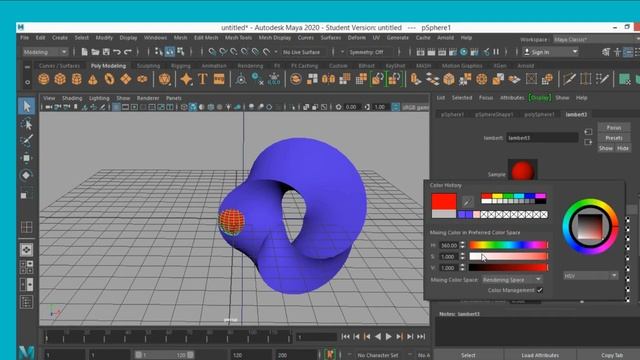Click the SVG shelf icon
This screenshot has height=360, width=640.
(x=219, y=79)
